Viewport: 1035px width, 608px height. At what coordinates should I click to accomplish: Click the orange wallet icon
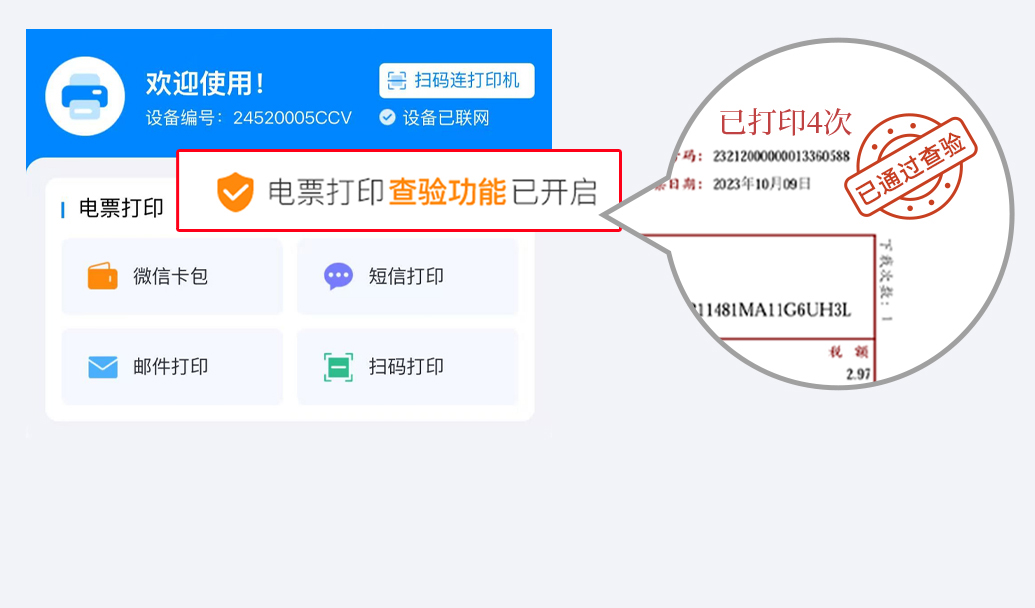pyautogui.click(x=102, y=277)
